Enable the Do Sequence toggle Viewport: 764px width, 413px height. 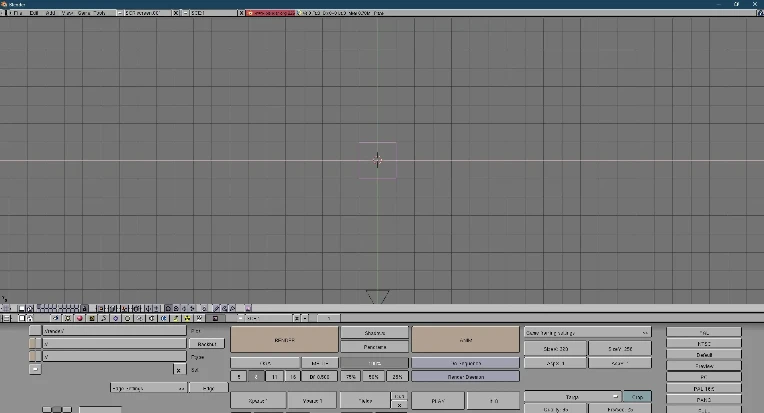tap(465, 363)
